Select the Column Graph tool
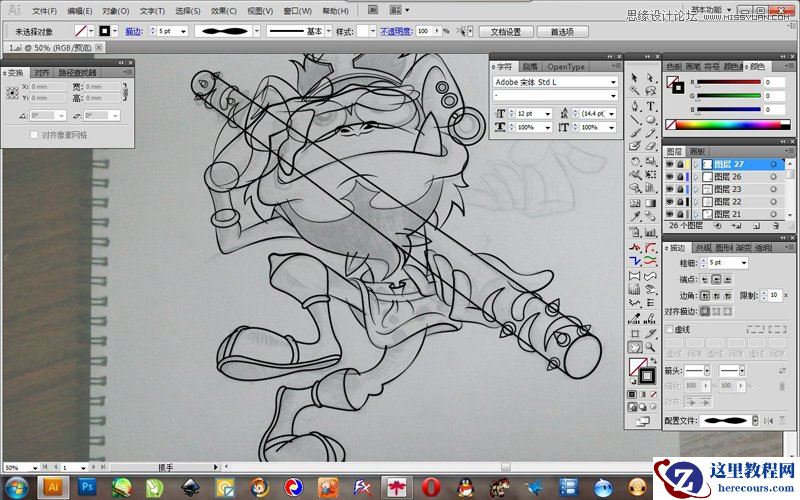 tap(651, 232)
